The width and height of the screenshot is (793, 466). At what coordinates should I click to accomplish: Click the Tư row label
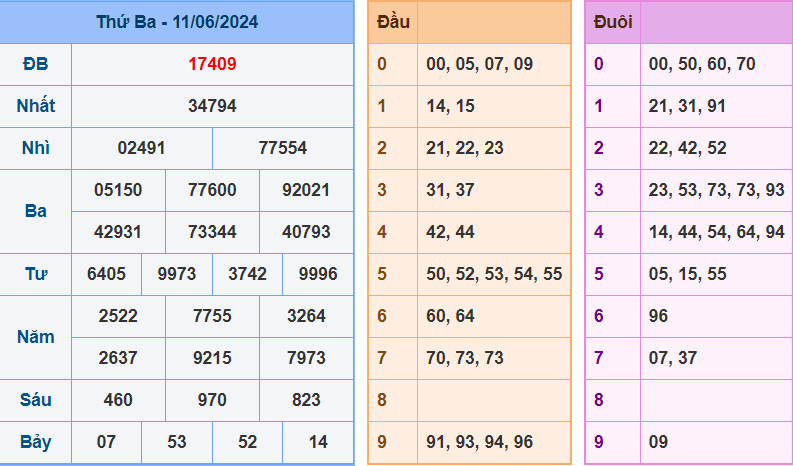pos(35,274)
